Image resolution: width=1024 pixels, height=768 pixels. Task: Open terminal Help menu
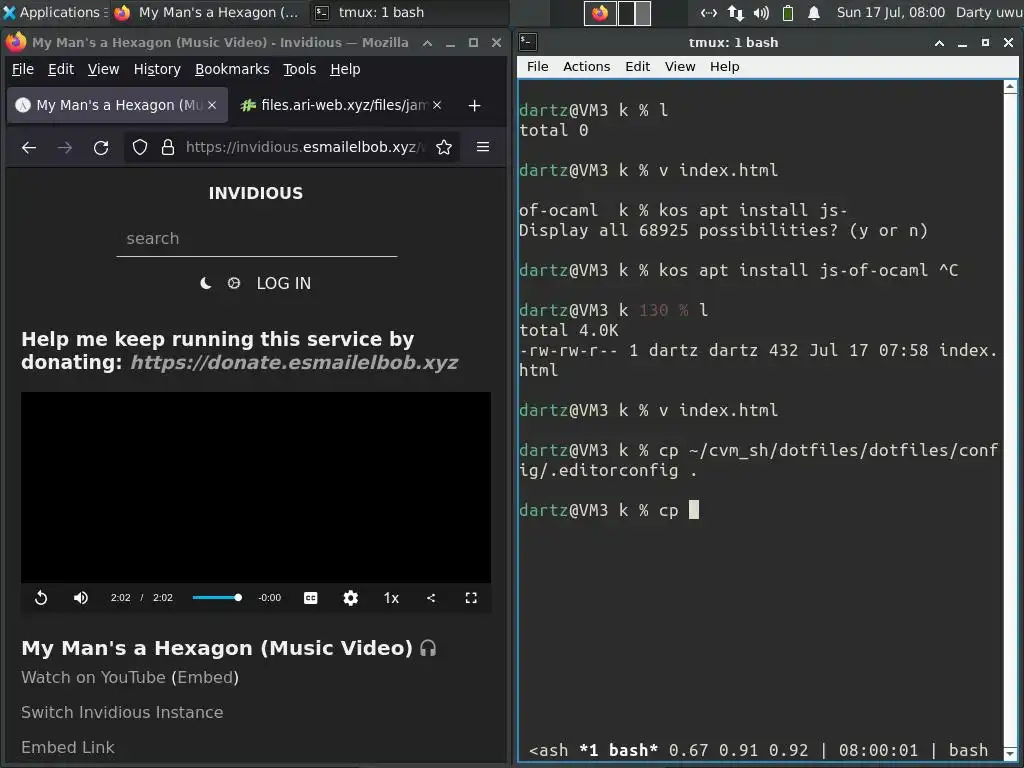click(x=724, y=67)
